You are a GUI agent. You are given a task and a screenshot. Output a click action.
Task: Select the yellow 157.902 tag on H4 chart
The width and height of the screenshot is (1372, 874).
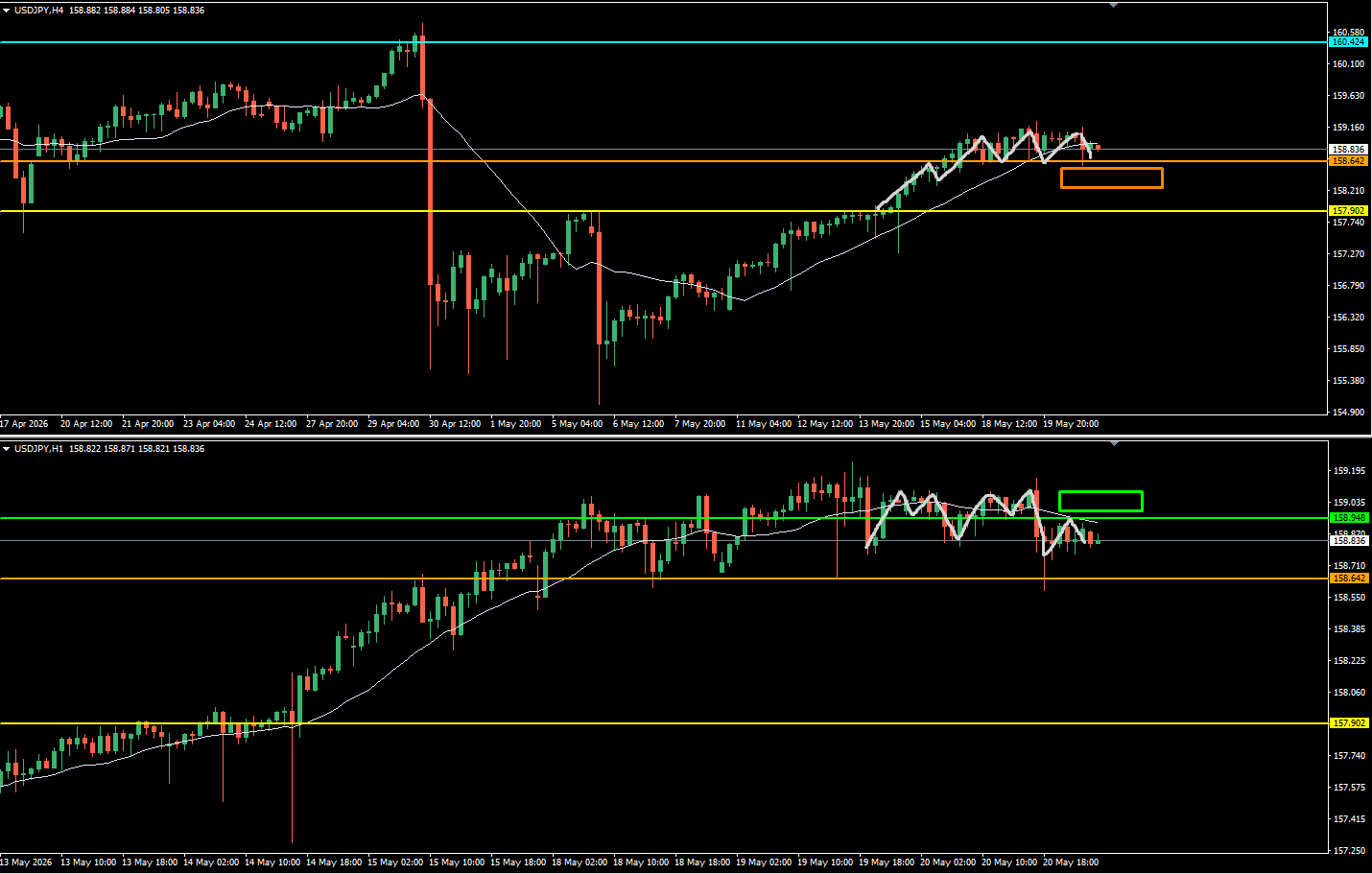1348,211
